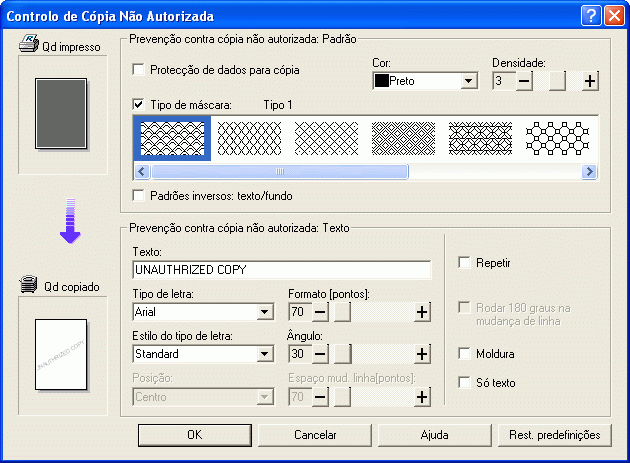Enable Protecção de dados para cópia
630x463 pixels.
(139, 70)
